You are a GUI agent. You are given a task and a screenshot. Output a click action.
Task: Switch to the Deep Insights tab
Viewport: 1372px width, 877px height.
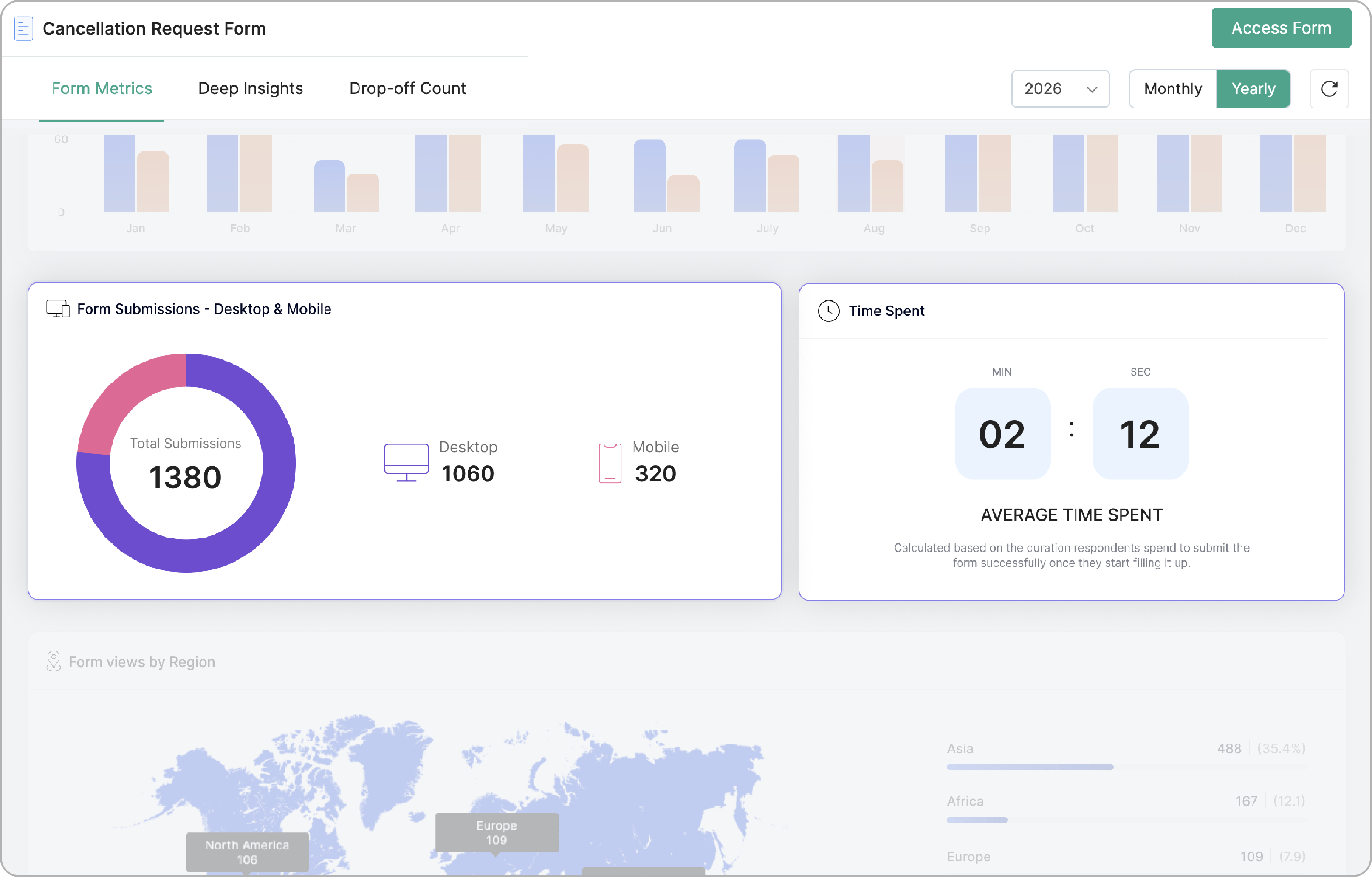click(x=251, y=88)
